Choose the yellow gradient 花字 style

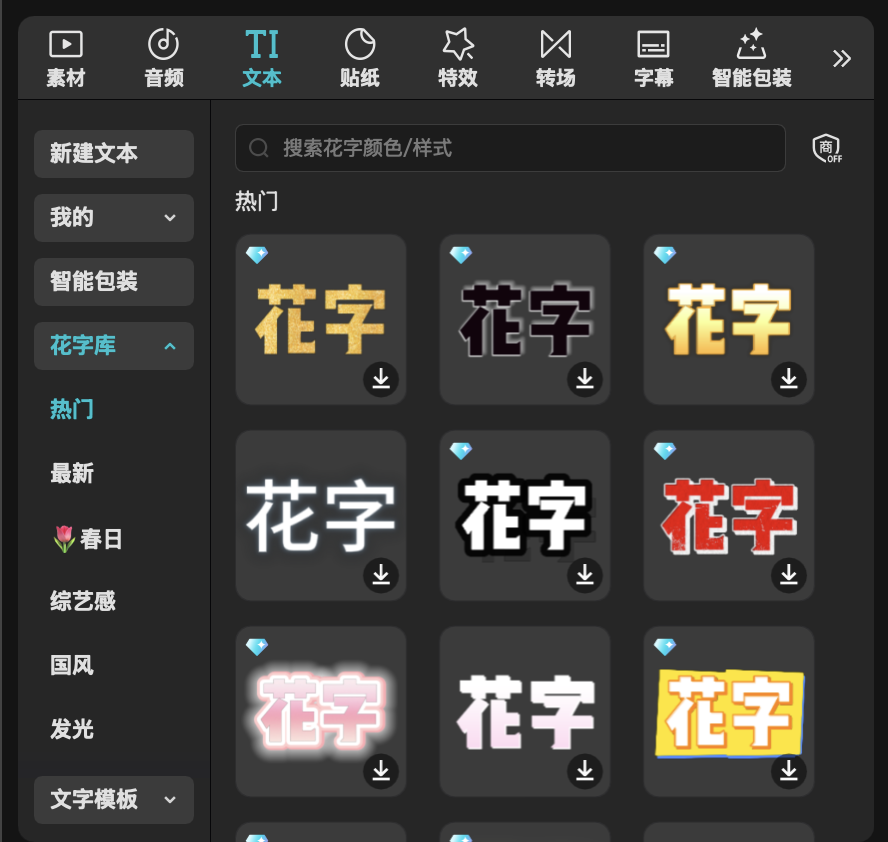coord(728,319)
